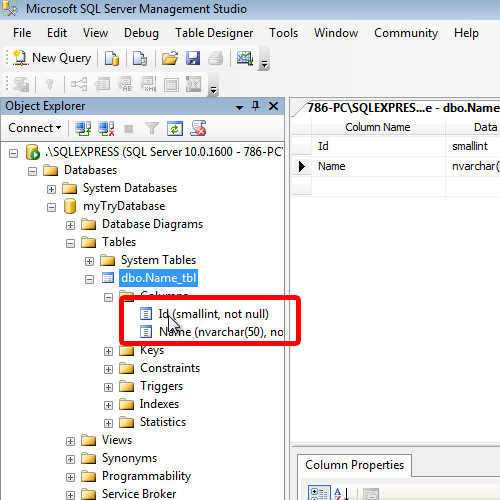Screen dimensions: 500x500
Task: Toggle the Object Explorer auto-hide pin
Action: click(x=256, y=106)
